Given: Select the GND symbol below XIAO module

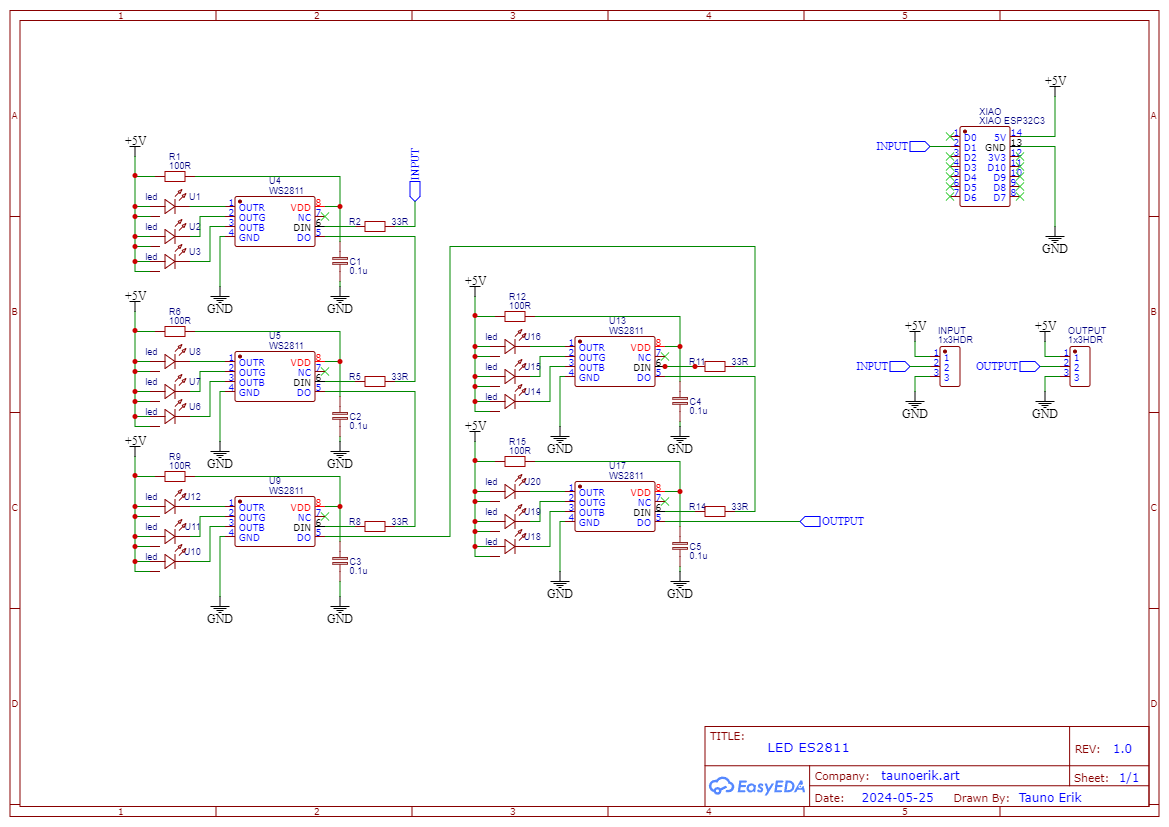Looking at the screenshot, I should [x=1054, y=245].
